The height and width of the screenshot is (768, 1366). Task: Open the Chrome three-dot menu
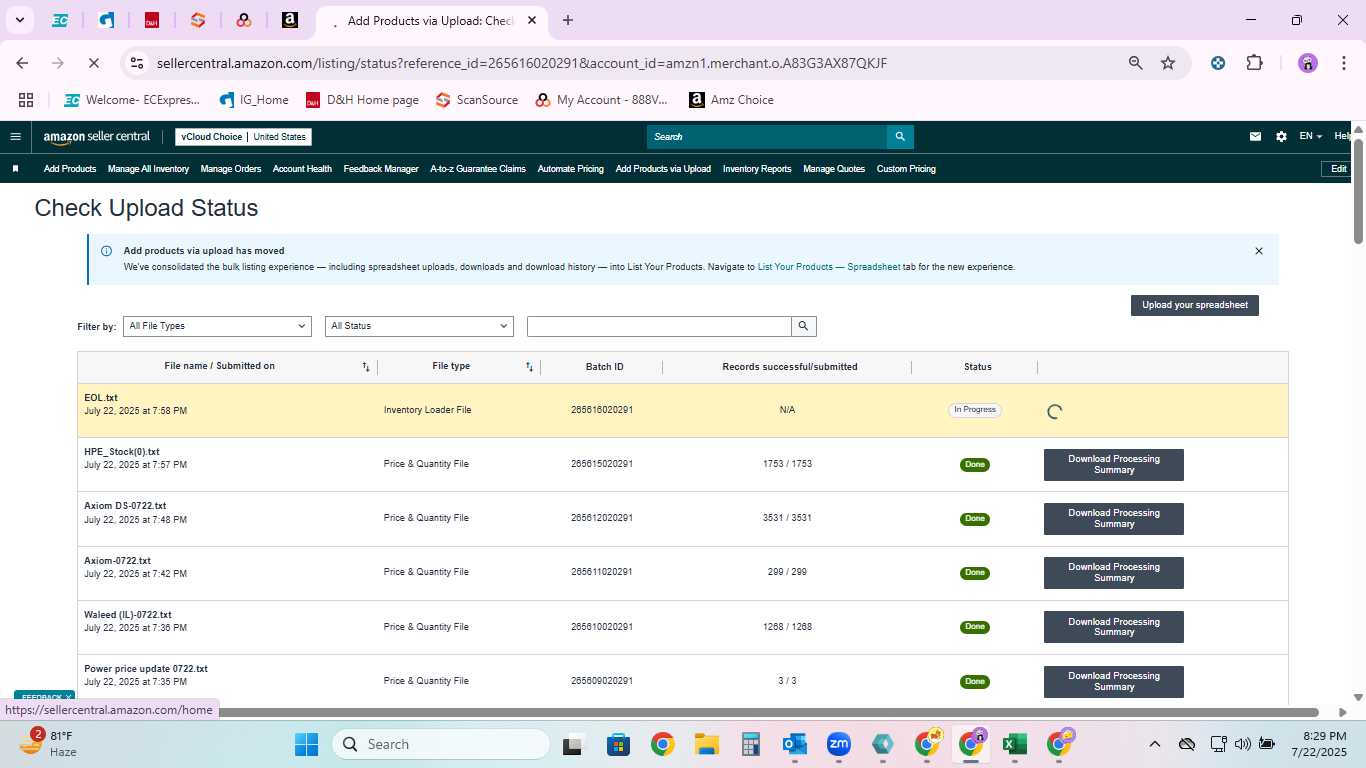1343,63
